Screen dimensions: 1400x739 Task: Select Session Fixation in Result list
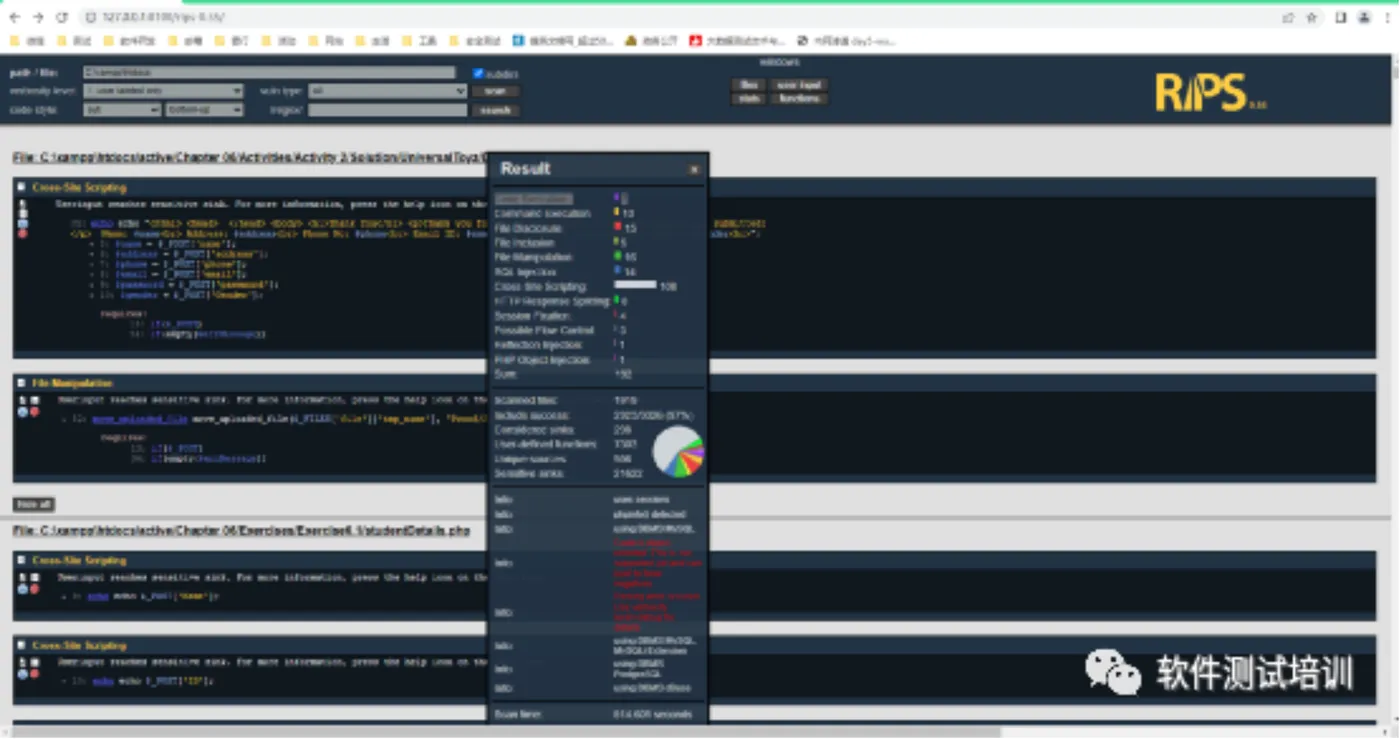[x=531, y=315]
